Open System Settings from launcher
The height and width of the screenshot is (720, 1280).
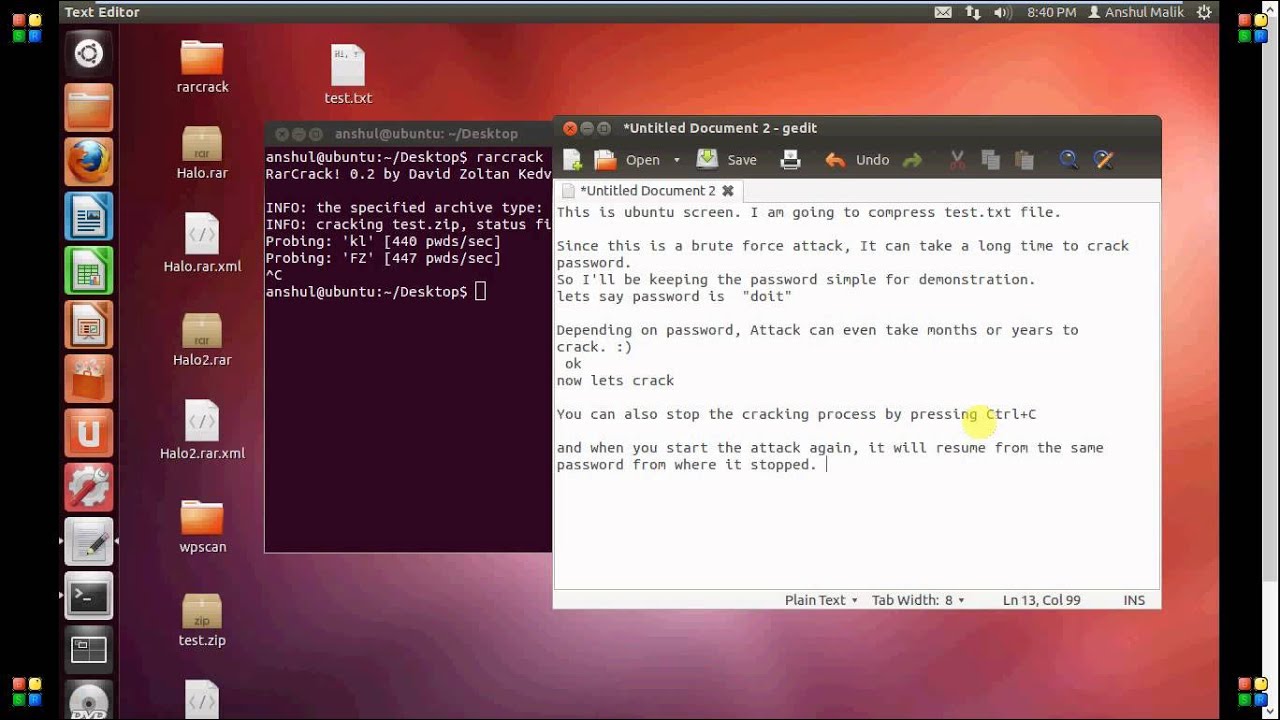coord(88,487)
